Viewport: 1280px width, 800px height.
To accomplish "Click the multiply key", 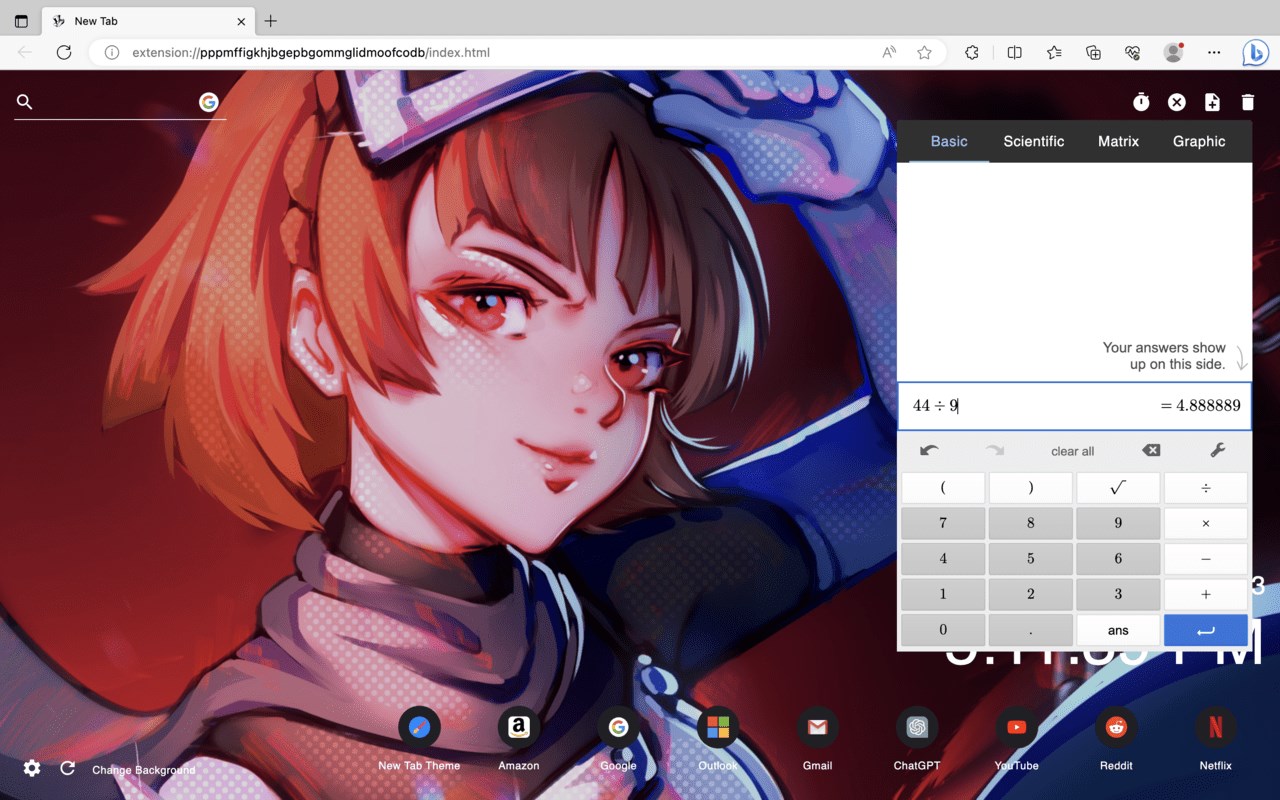I will (x=1206, y=523).
